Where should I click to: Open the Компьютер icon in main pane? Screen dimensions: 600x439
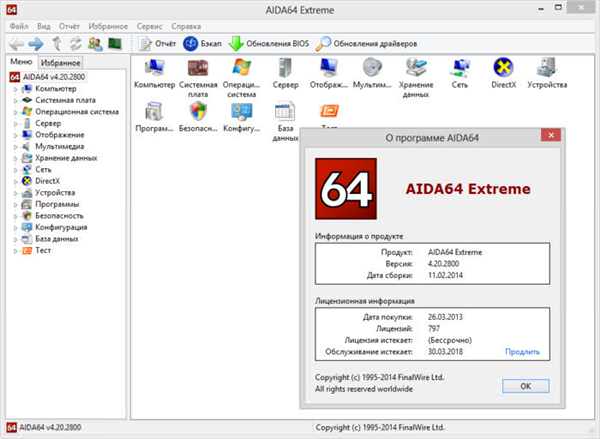(155, 73)
